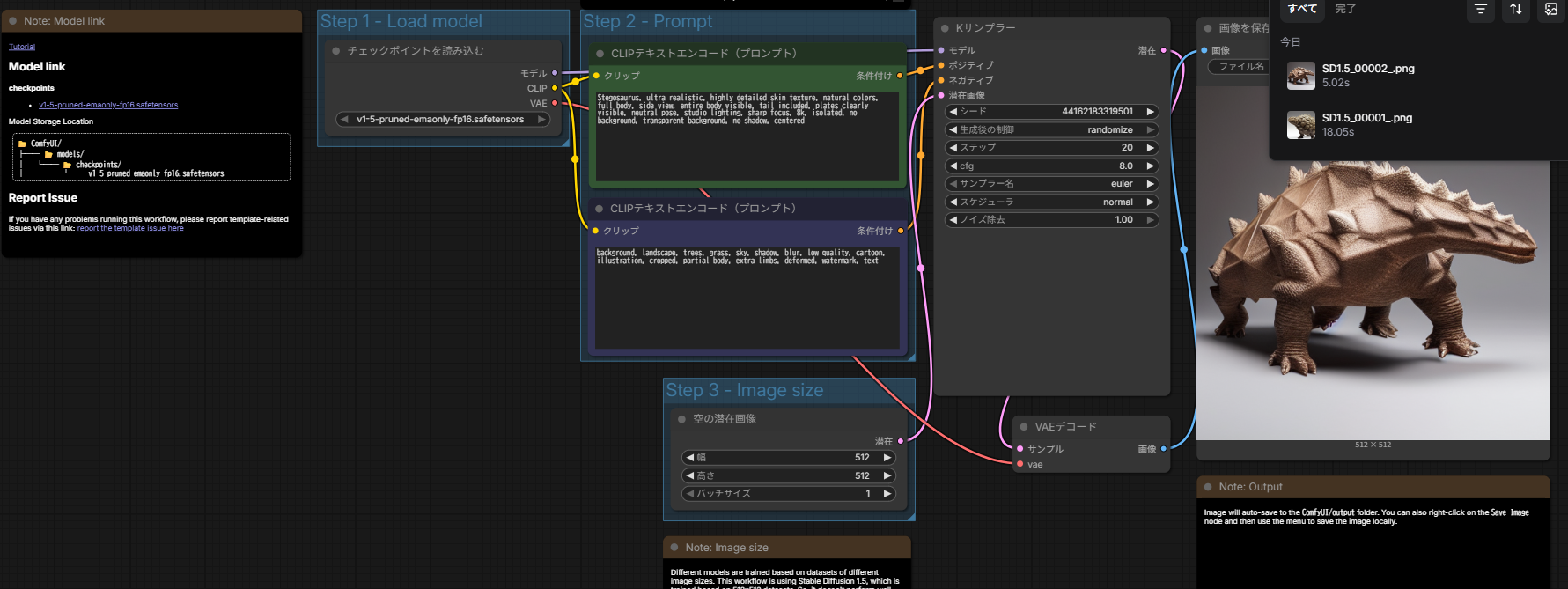Screen dimensions: 1568x589
Task: Open the Tutorial link in the note
Action: pyautogui.click(x=22, y=47)
